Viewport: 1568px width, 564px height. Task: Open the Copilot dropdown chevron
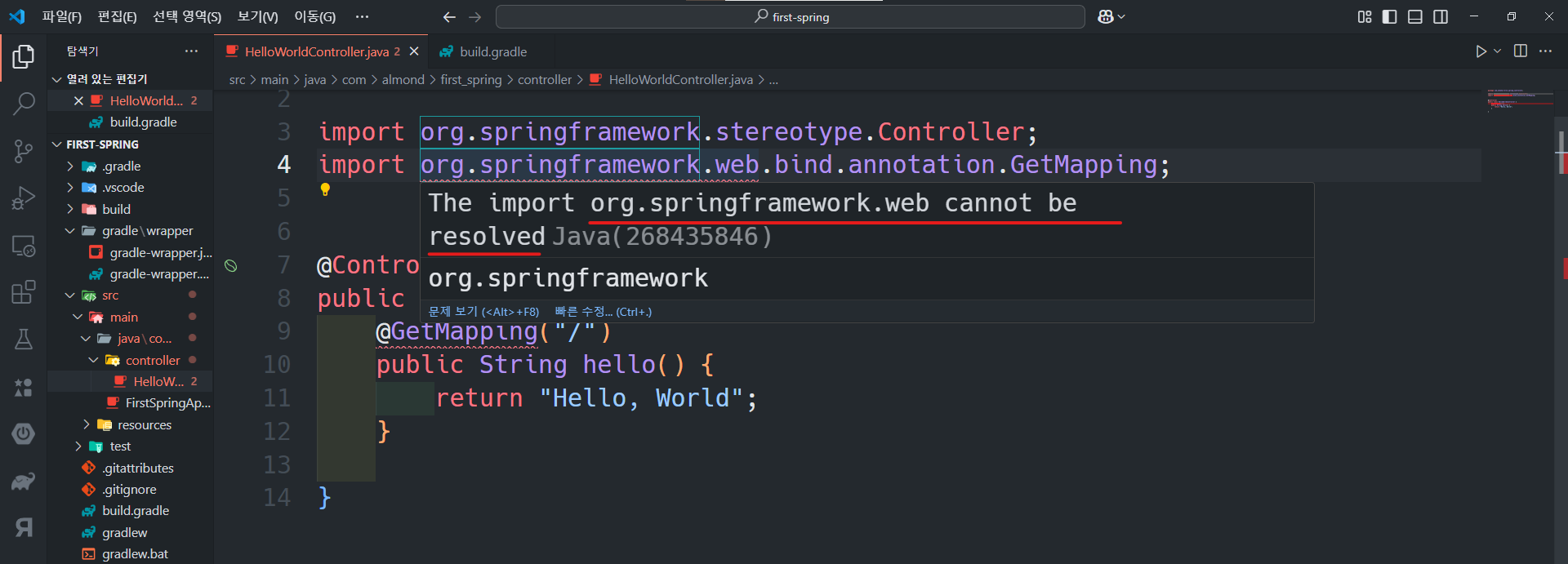pos(1121,16)
